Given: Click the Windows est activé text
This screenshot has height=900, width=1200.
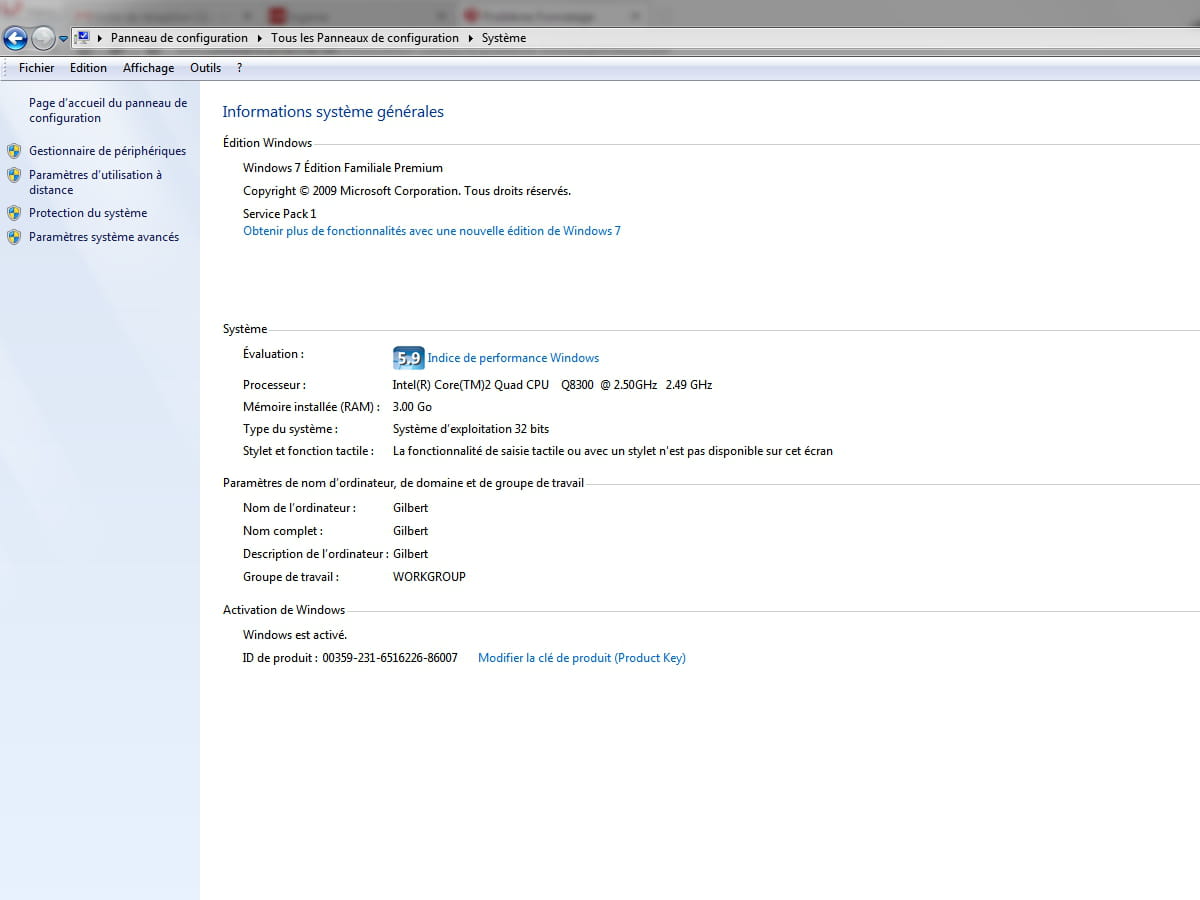Looking at the screenshot, I should pyautogui.click(x=295, y=635).
